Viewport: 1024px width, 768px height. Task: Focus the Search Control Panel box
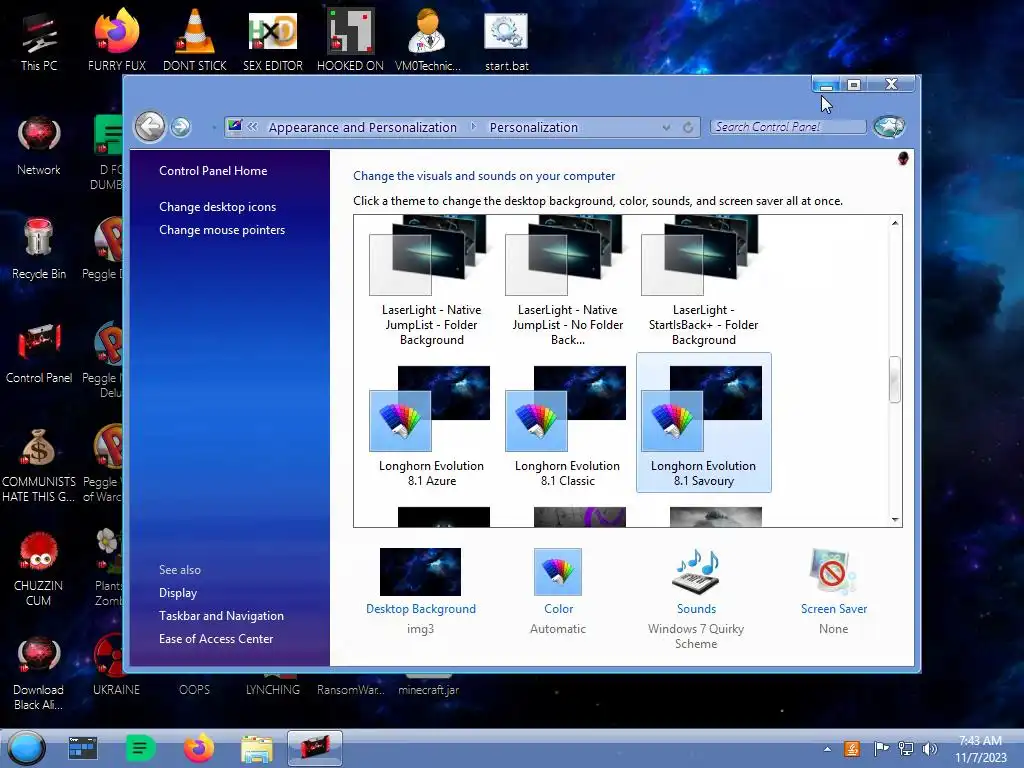tap(788, 127)
